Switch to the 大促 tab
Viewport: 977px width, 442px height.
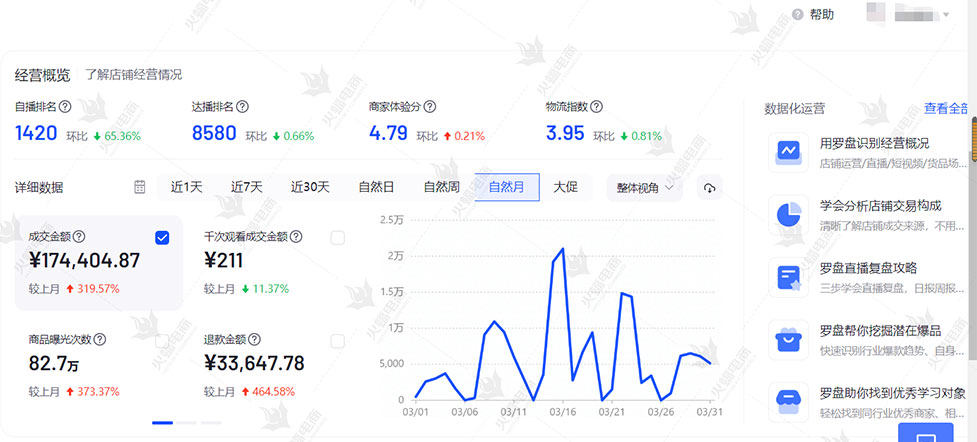pos(566,187)
